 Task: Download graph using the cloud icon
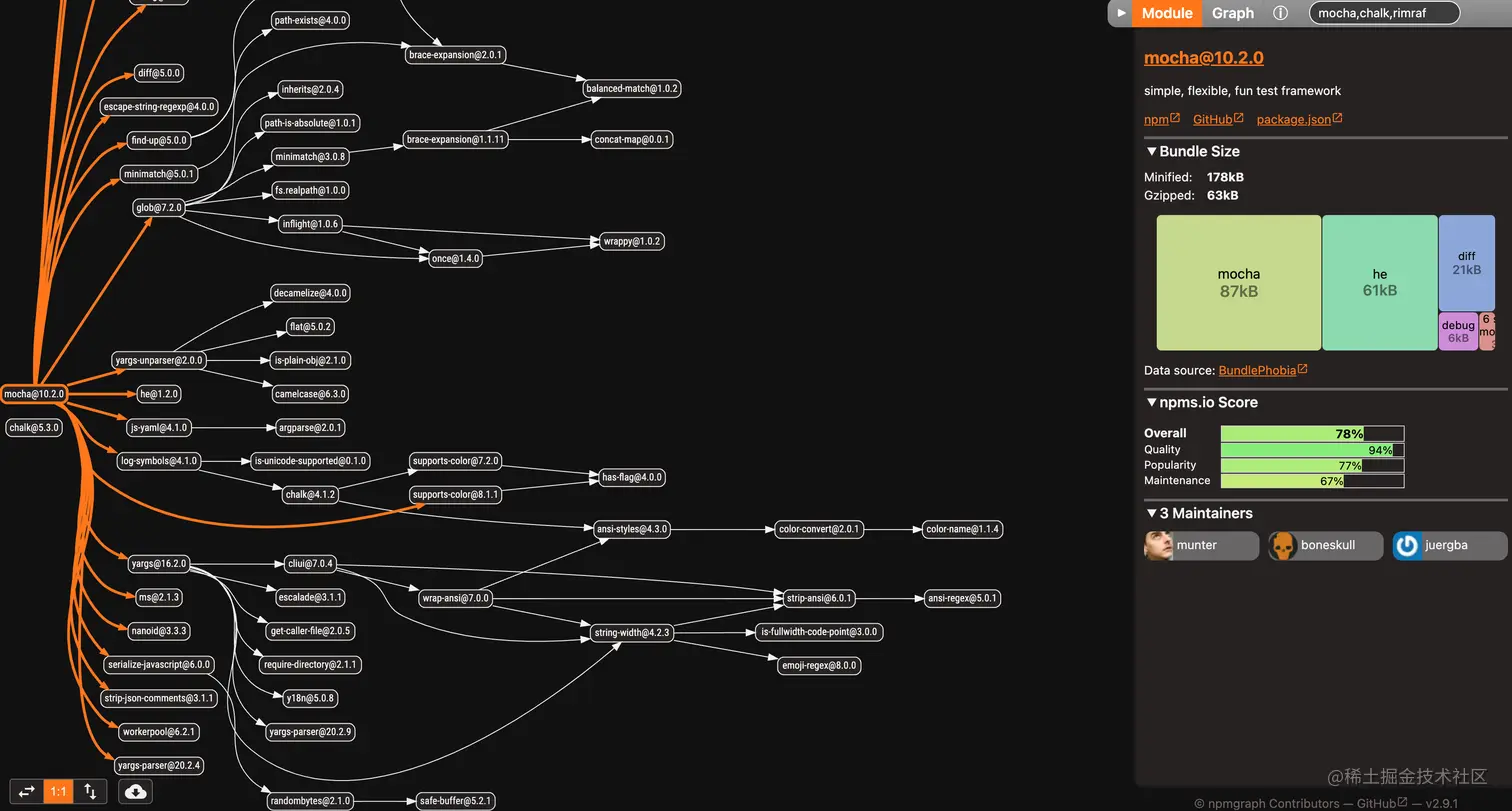[136, 791]
